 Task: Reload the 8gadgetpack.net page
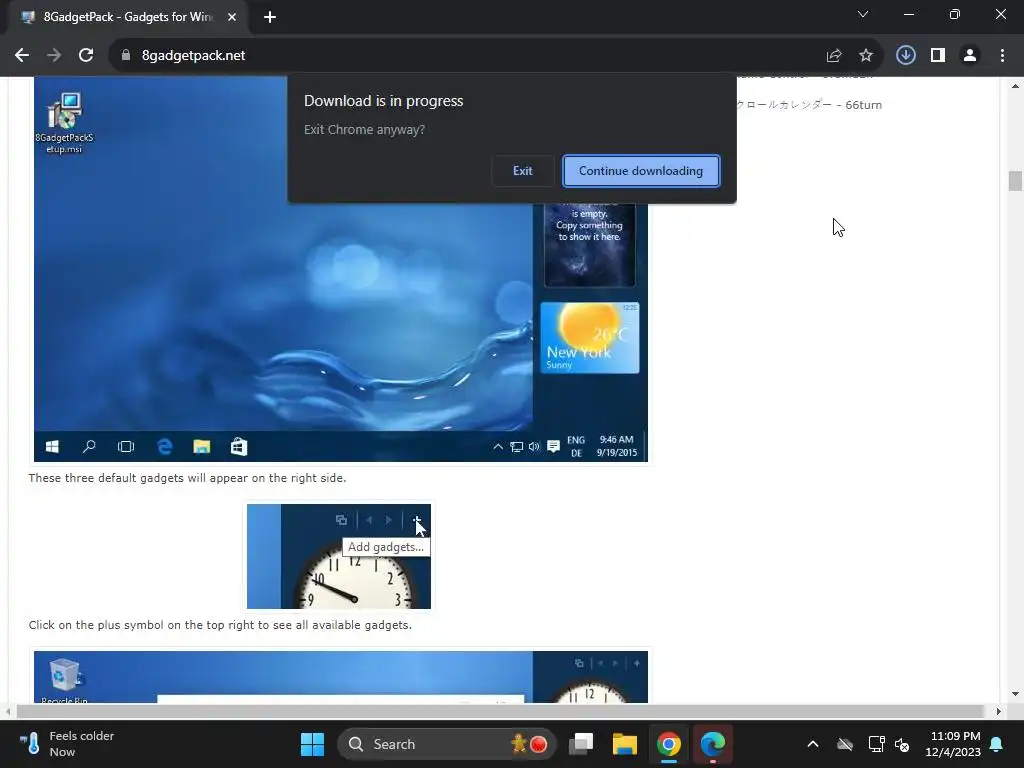(86, 56)
